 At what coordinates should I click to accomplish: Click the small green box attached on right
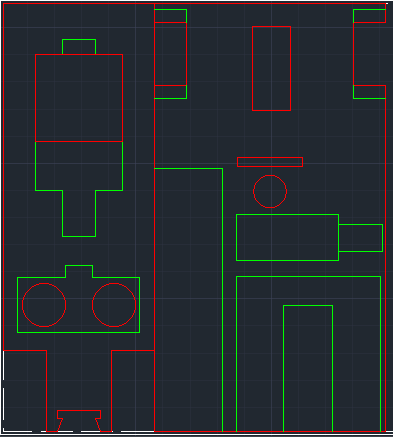click(361, 238)
